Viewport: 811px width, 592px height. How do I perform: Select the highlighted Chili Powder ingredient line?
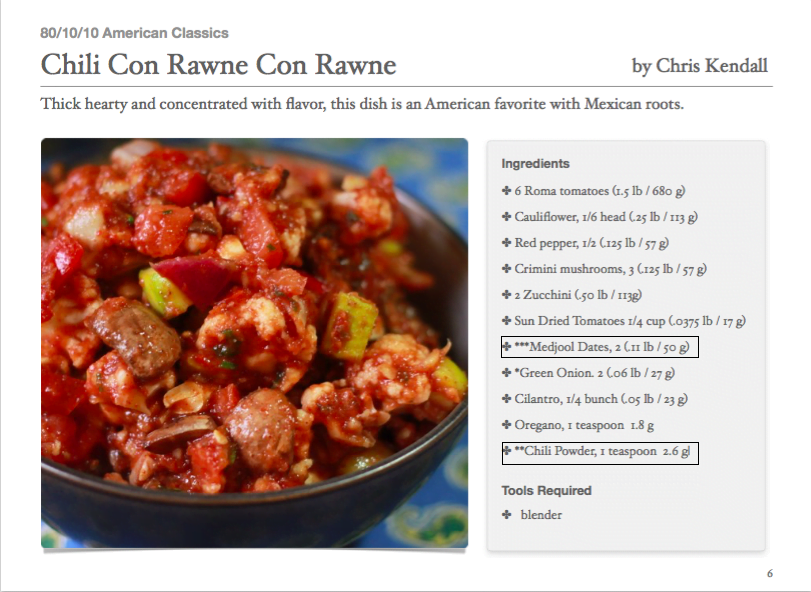click(x=600, y=453)
